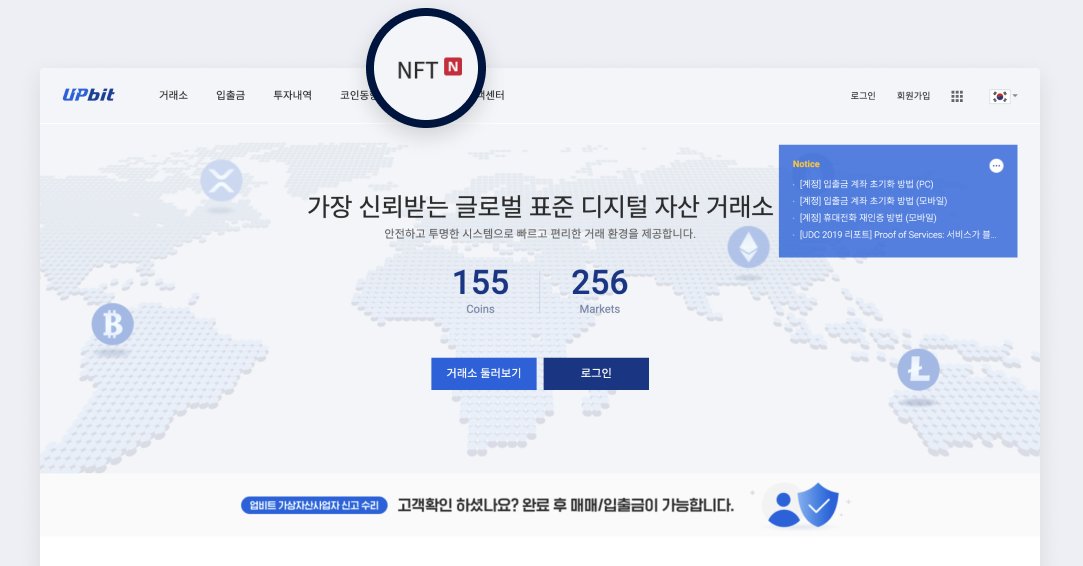The width and height of the screenshot is (1083, 566).
Task: Open notice 입출금 계좌 초기화 방법 (PC)
Action: pyautogui.click(x=866, y=184)
